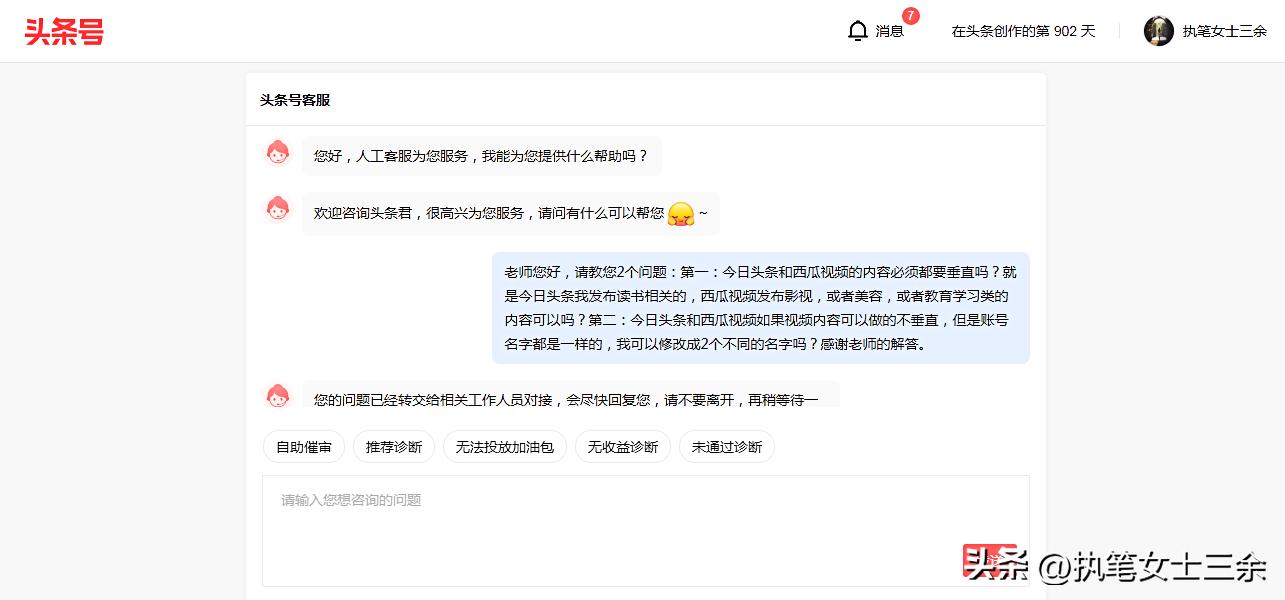The width and height of the screenshot is (1285, 600).
Task: Open your profile avatar in top bar
Action: point(1158,31)
